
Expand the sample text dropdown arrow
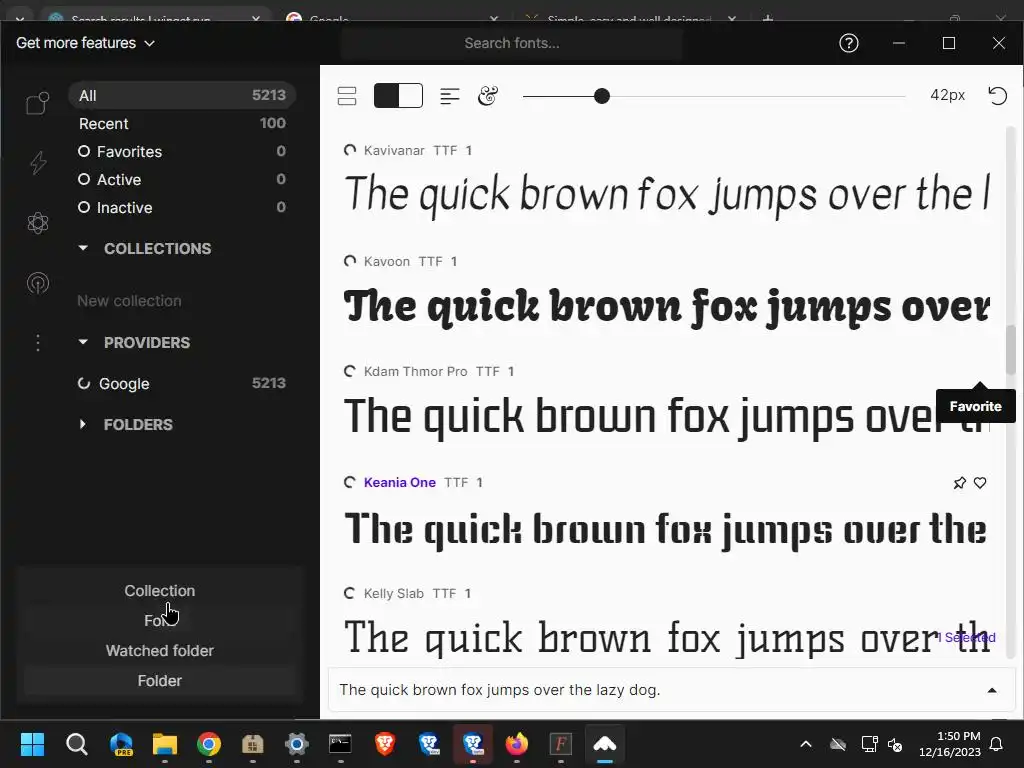click(992, 690)
